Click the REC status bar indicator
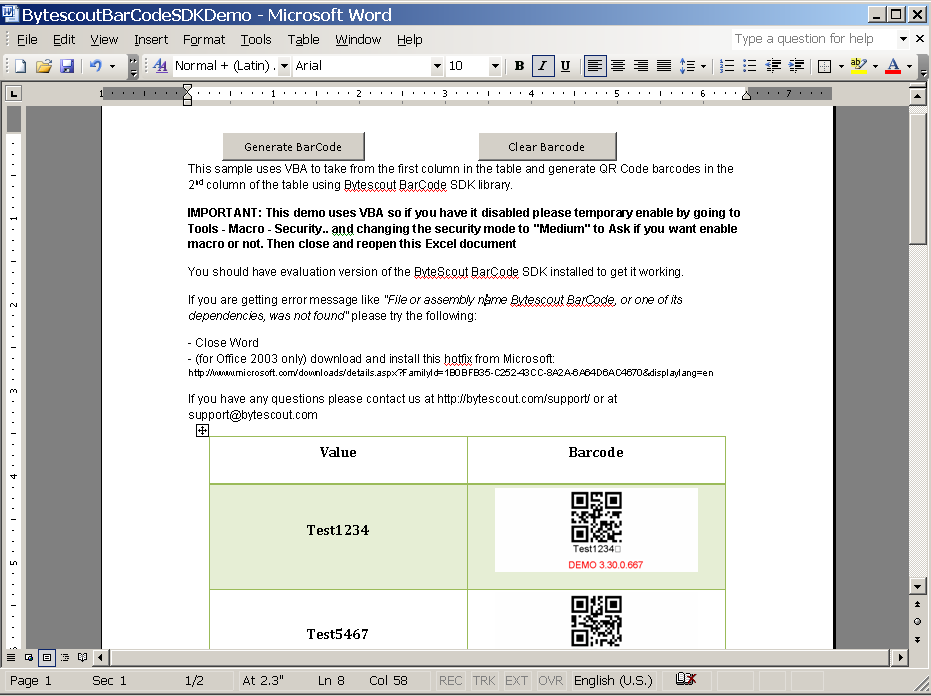 point(451,681)
